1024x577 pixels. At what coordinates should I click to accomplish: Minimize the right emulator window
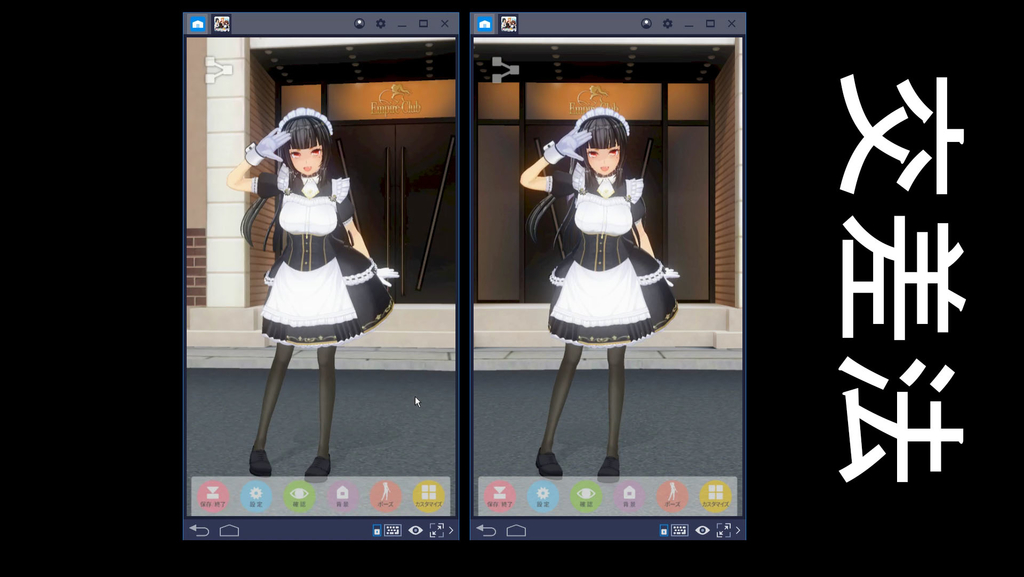coord(689,24)
